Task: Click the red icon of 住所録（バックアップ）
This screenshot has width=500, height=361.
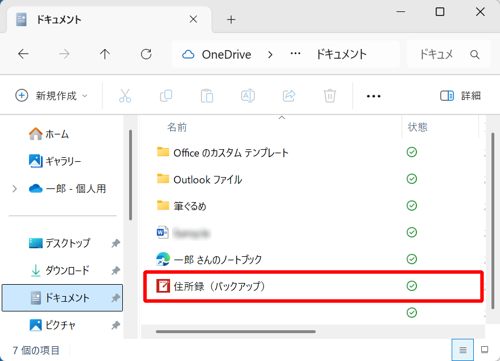Action: pyautogui.click(x=163, y=286)
